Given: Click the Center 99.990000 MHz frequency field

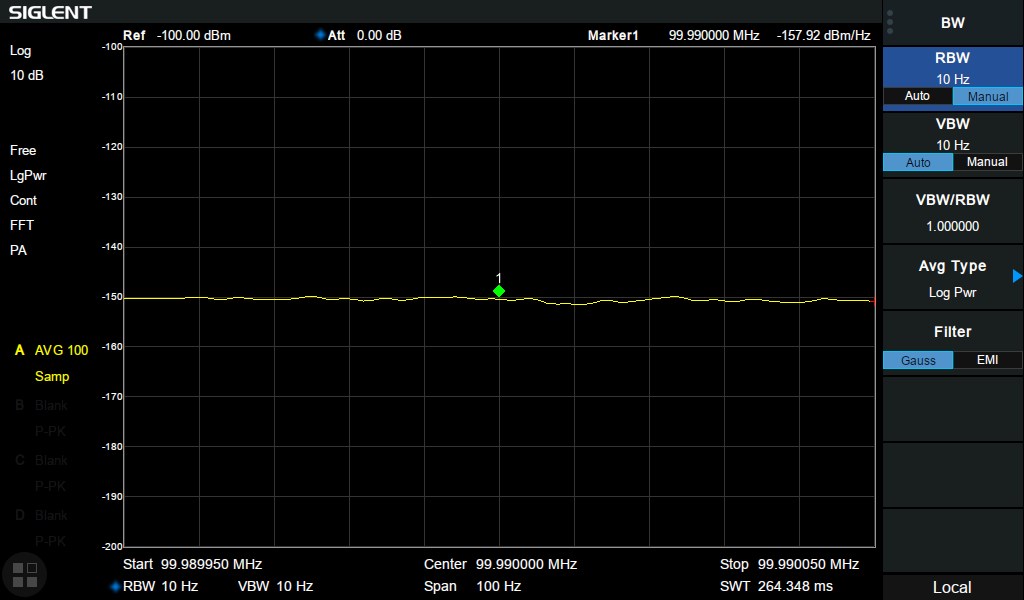Looking at the screenshot, I should [x=500, y=564].
